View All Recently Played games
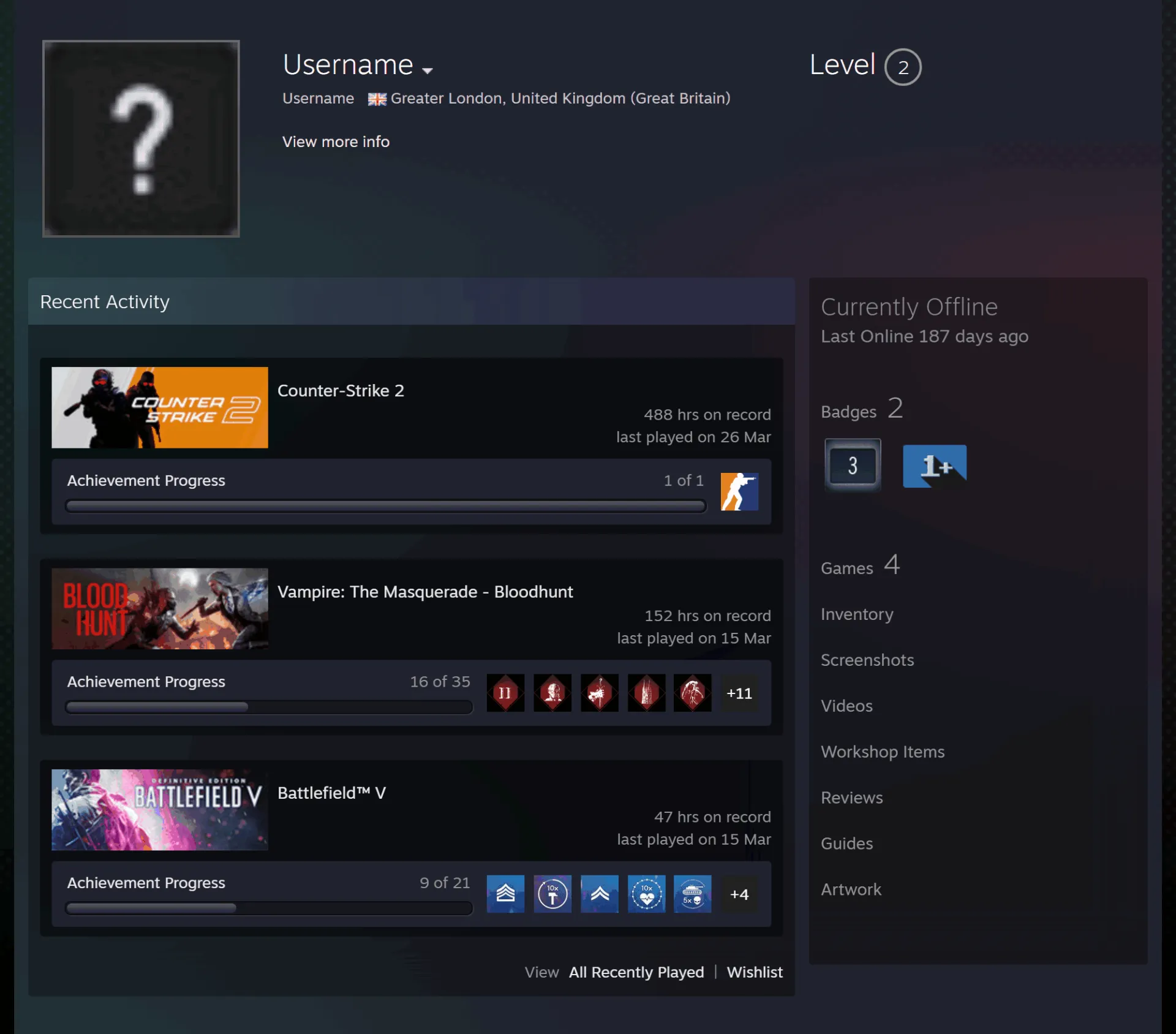Screen dimensions: 1176x1034 (636, 972)
